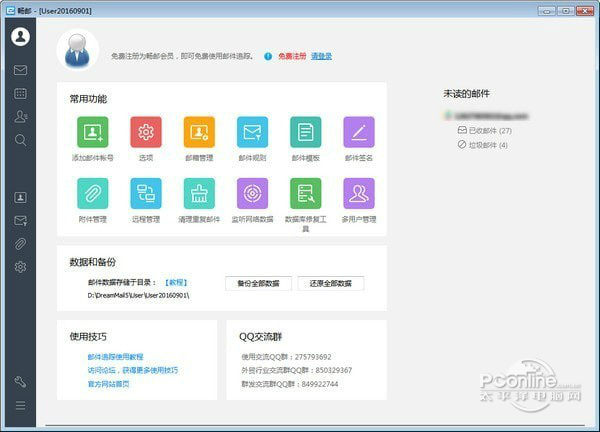Click the 使用技巧 section heading
600x432 pixels.
(x=88, y=336)
